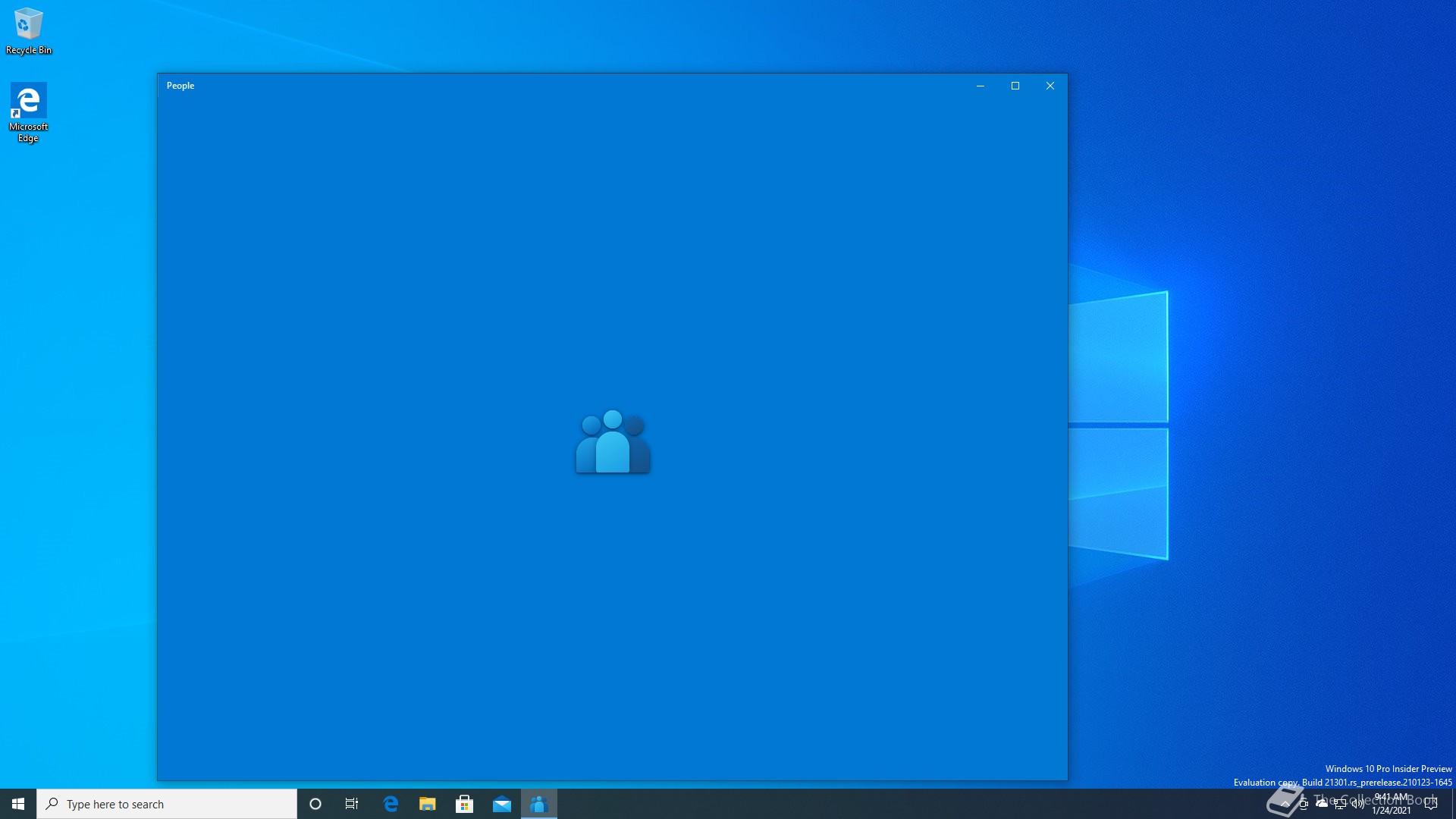Click the Meet Now tray icon
Screen dimensions: 1456x819
click(1304, 804)
